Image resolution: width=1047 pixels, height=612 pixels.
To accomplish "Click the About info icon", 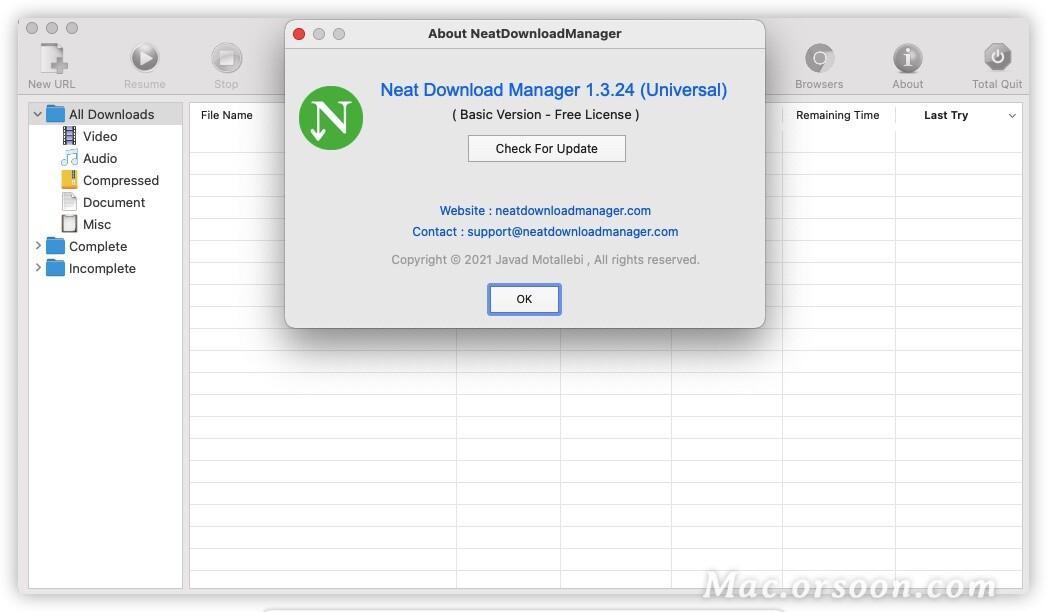I will [x=907, y=57].
